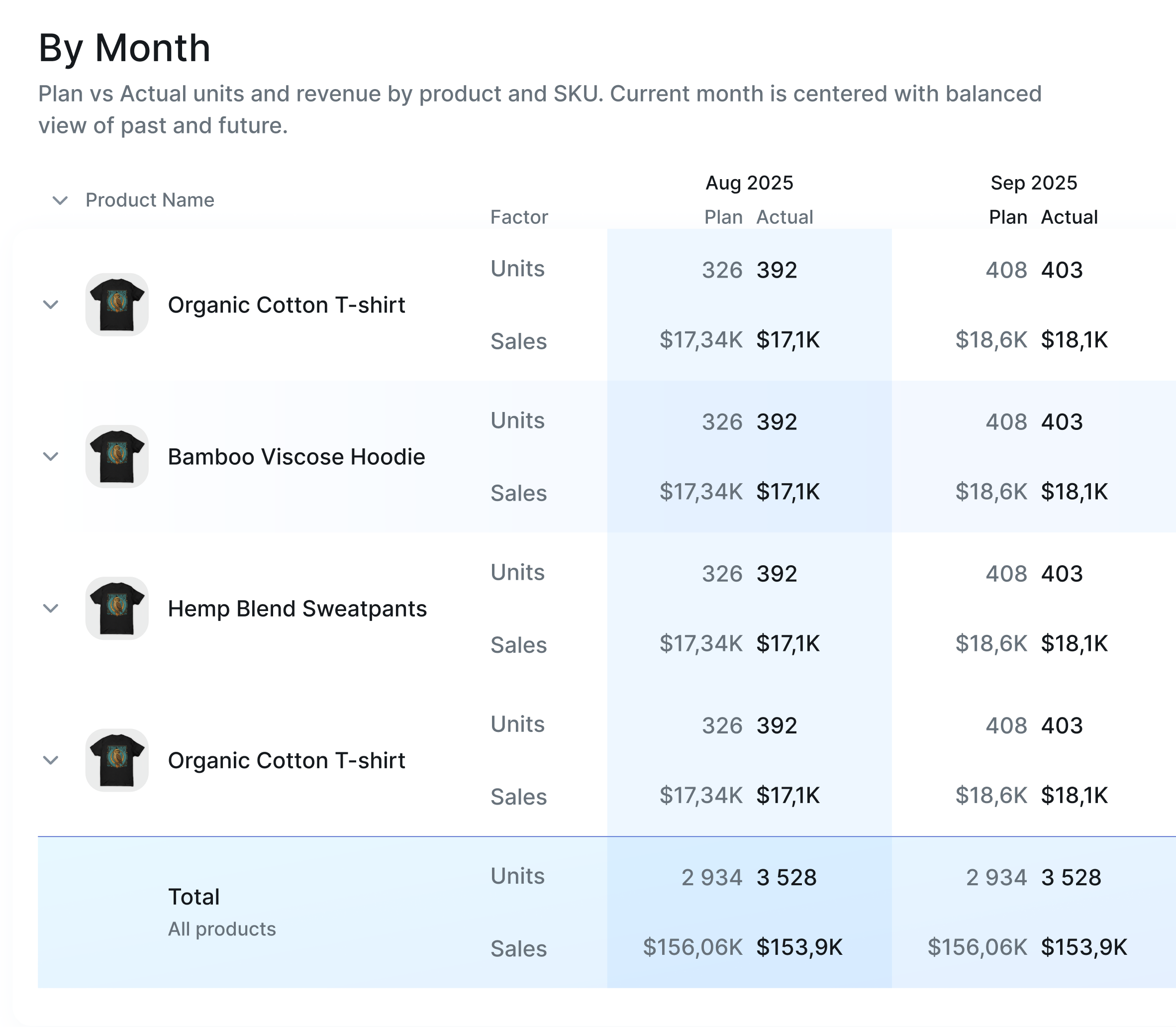The height and width of the screenshot is (1027, 1176).
Task: Select the Sep 2025 month header
Action: pyautogui.click(x=1033, y=183)
